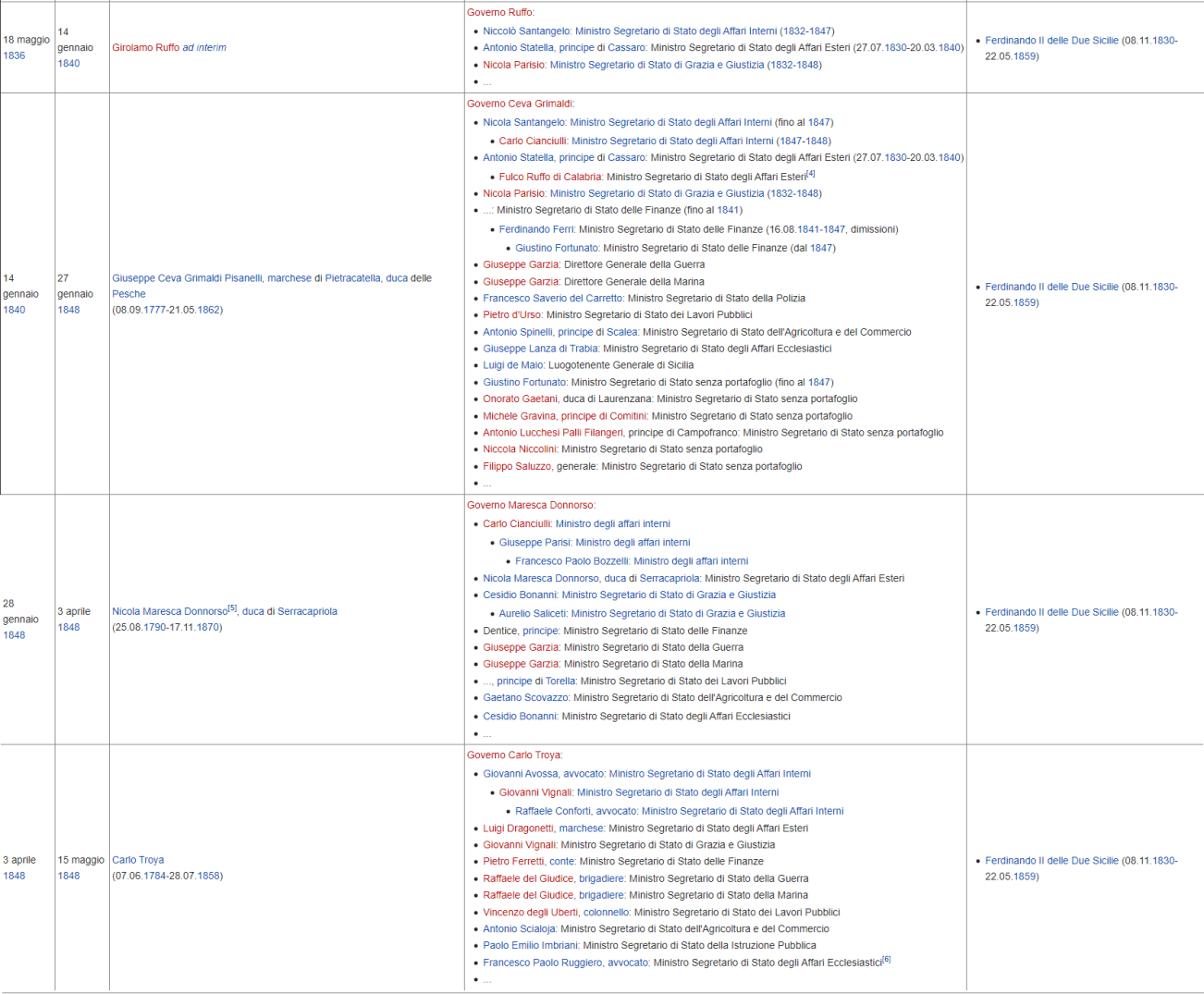
Task: Click the Ferdinando Ferri link
Action: coord(536,229)
